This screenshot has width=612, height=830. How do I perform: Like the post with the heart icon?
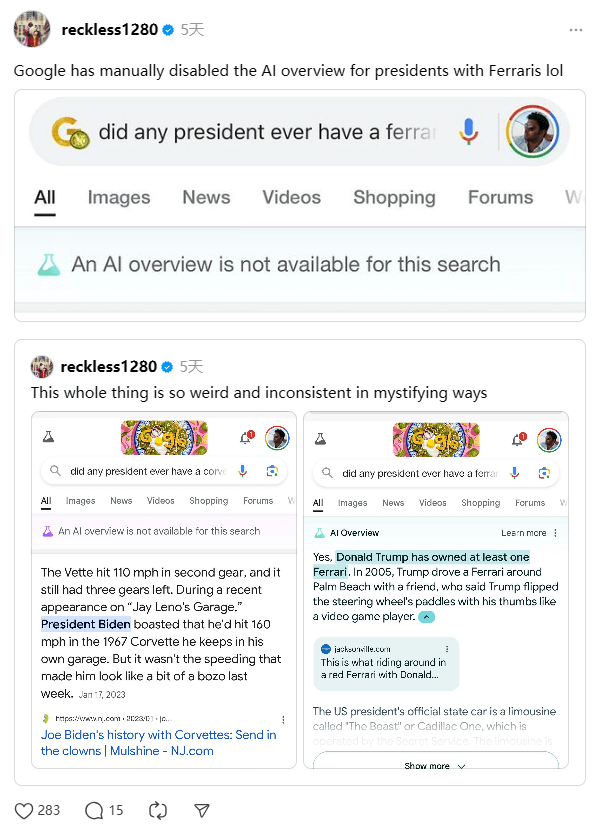(x=23, y=810)
